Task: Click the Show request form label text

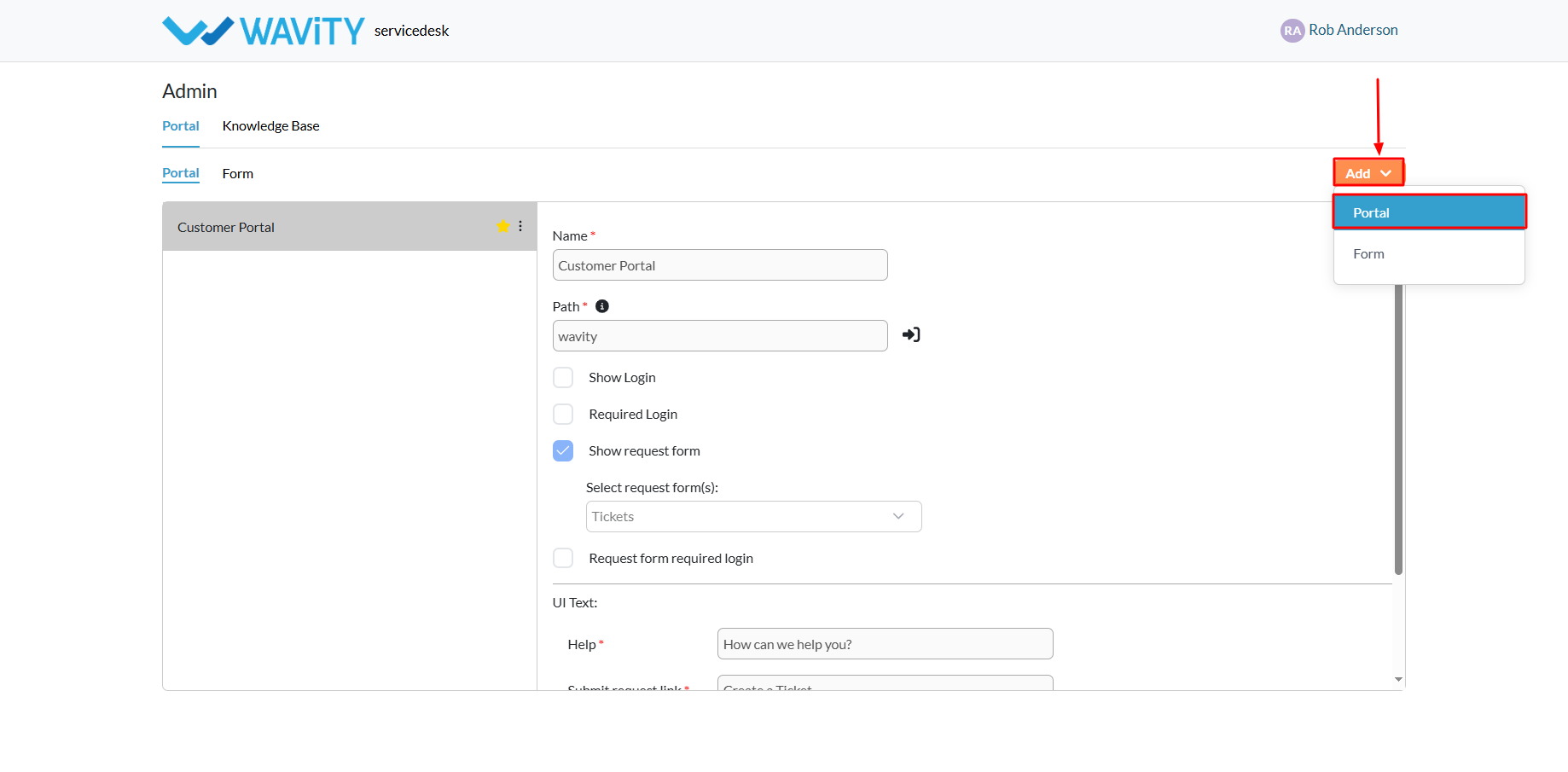Action: point(644,450)
